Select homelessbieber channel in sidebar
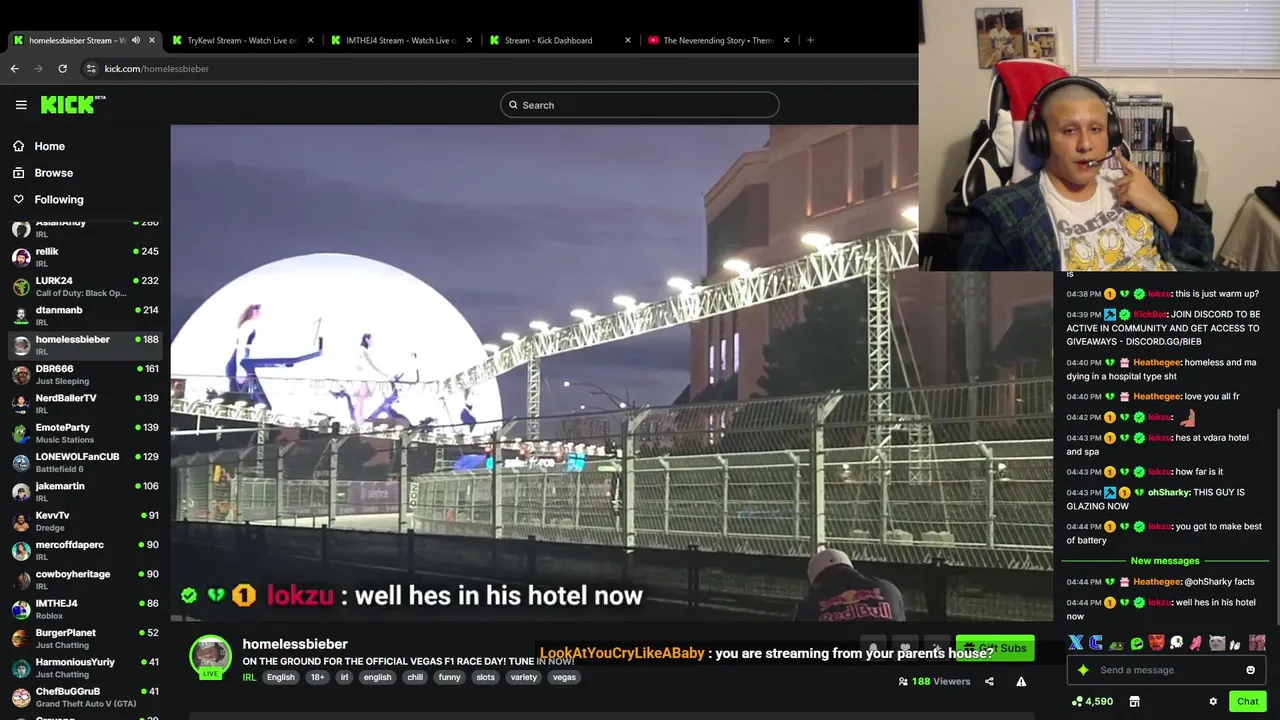 [x=85, y=345]
